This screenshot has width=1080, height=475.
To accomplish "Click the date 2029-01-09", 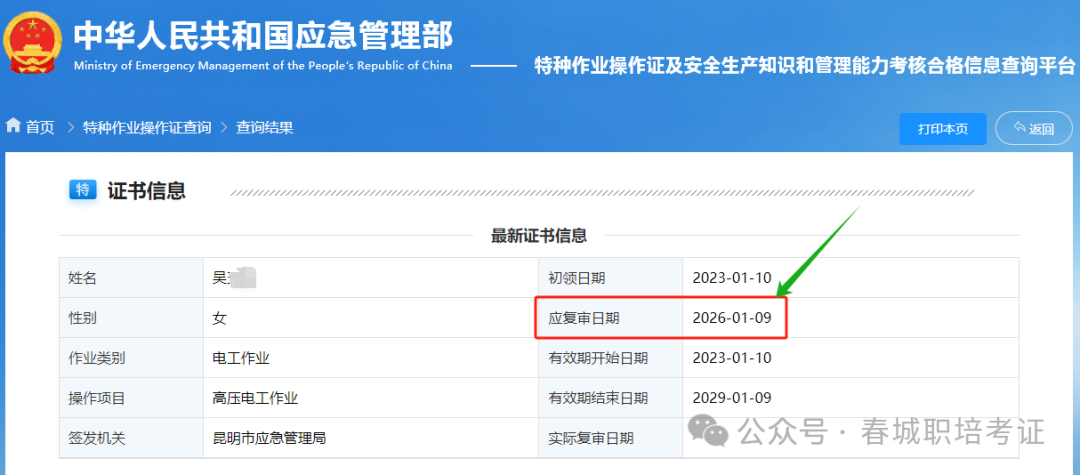I will coord(731,398).
